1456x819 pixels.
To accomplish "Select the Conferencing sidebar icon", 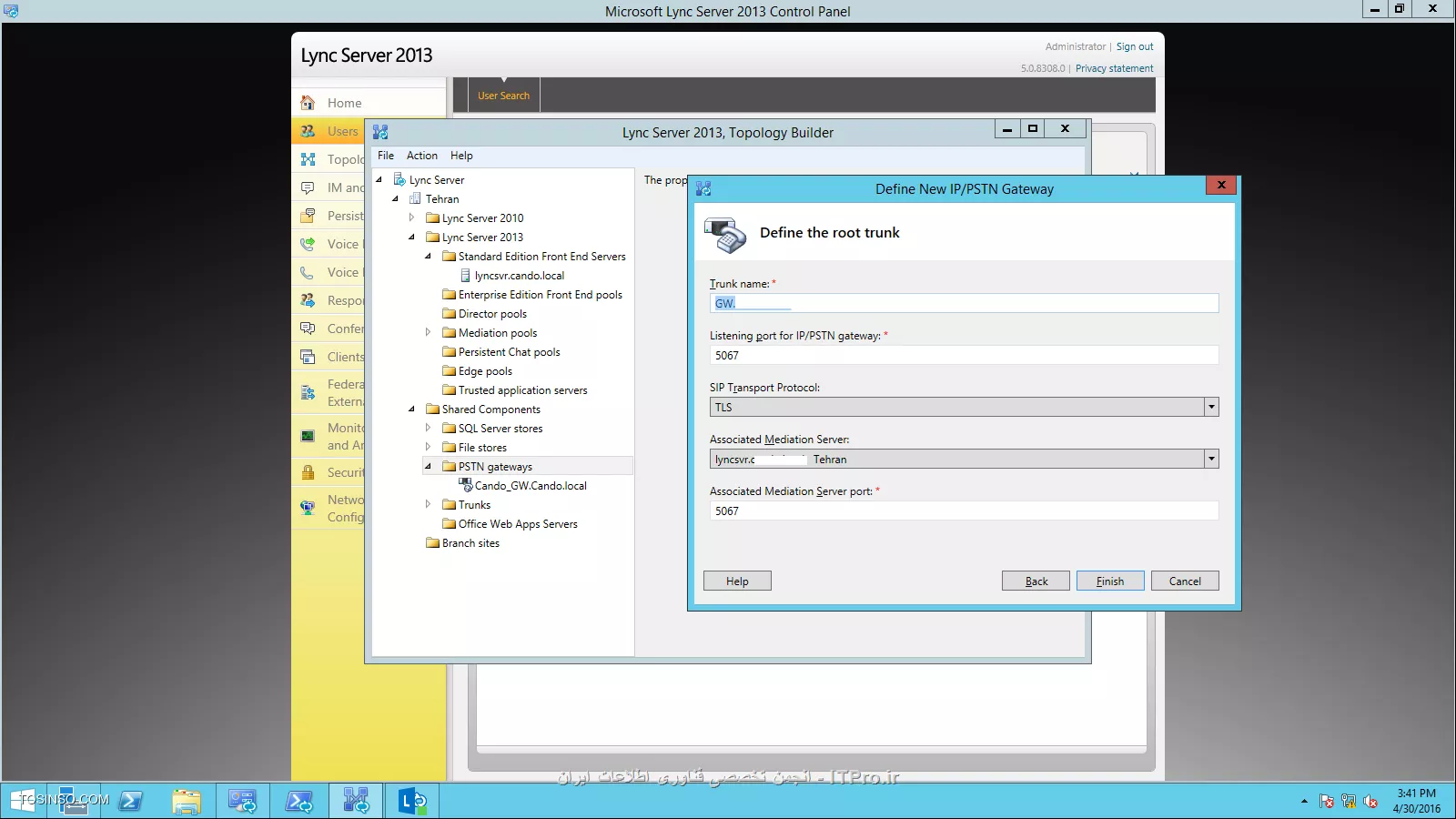I will [308, 329].
